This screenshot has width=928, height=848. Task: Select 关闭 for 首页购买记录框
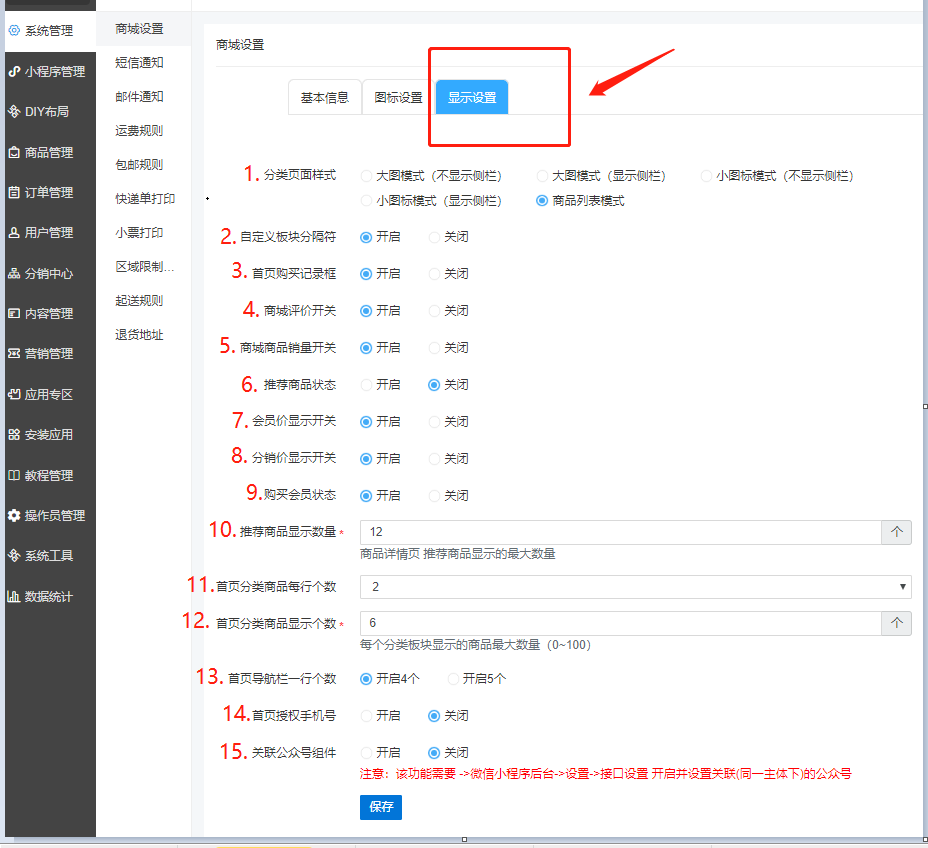point(434,274)
